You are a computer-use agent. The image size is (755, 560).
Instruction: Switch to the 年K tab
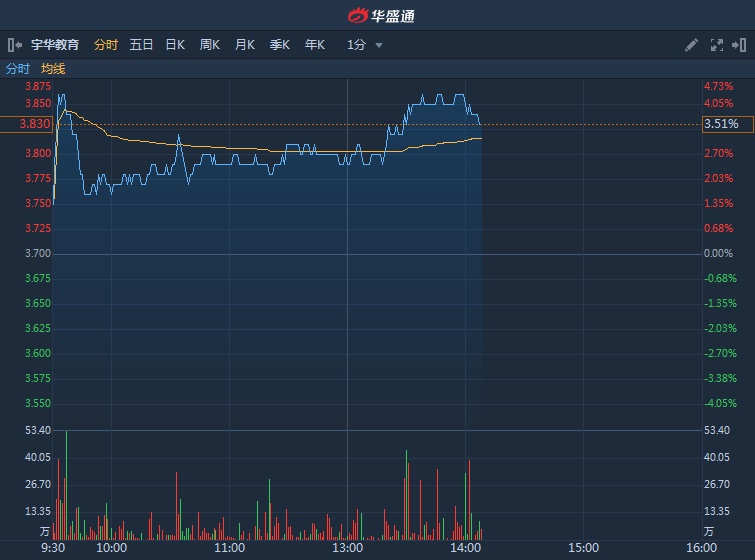click(314, 45)
